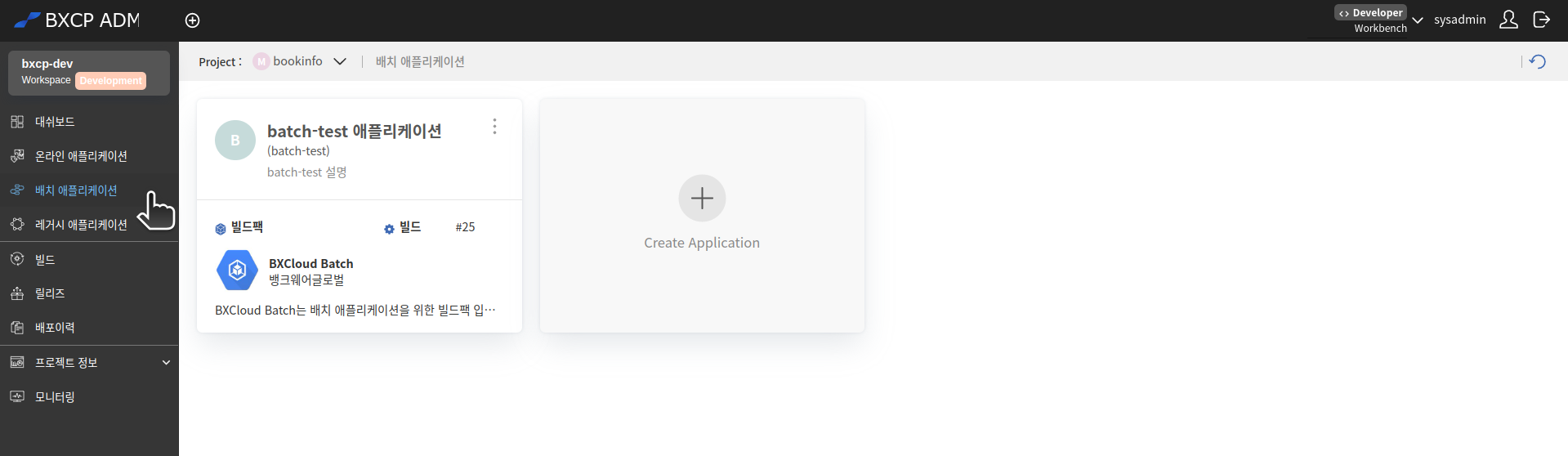Click the BXCP ADM logo
The width and height of the screenshot is (1568, 456).
78,20
